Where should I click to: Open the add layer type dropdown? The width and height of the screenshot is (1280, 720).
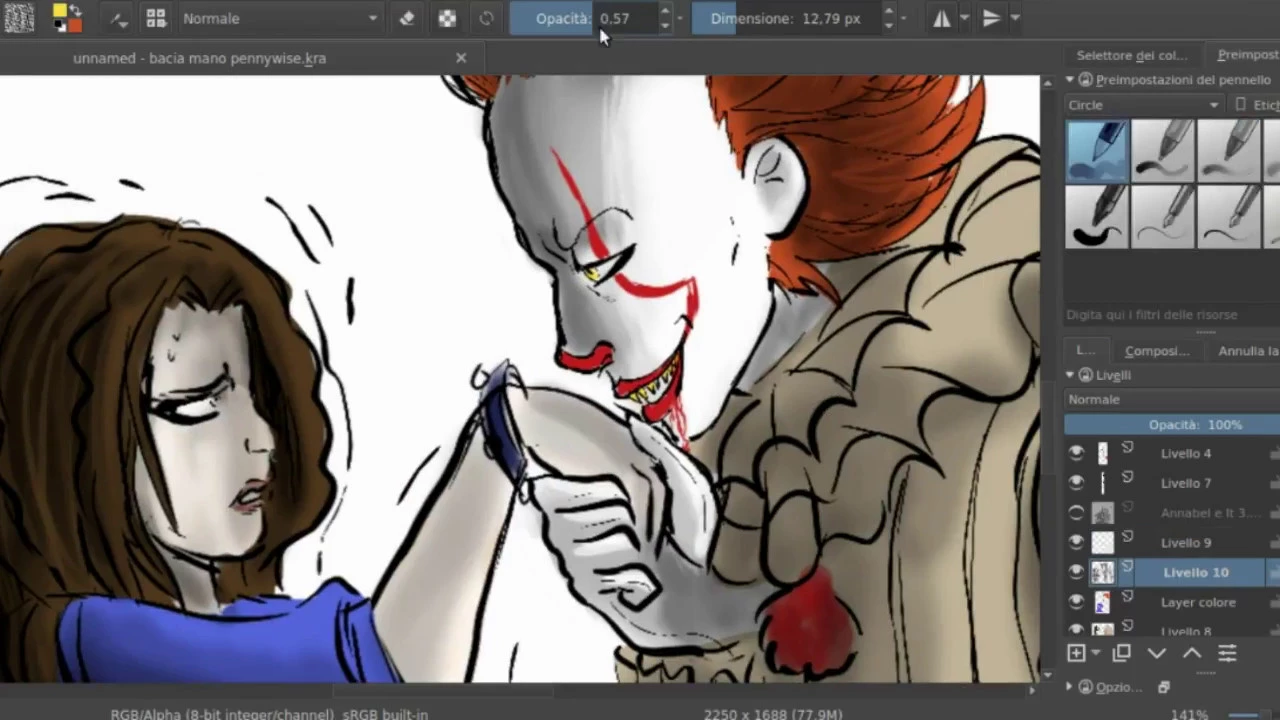coord(1094,653)
